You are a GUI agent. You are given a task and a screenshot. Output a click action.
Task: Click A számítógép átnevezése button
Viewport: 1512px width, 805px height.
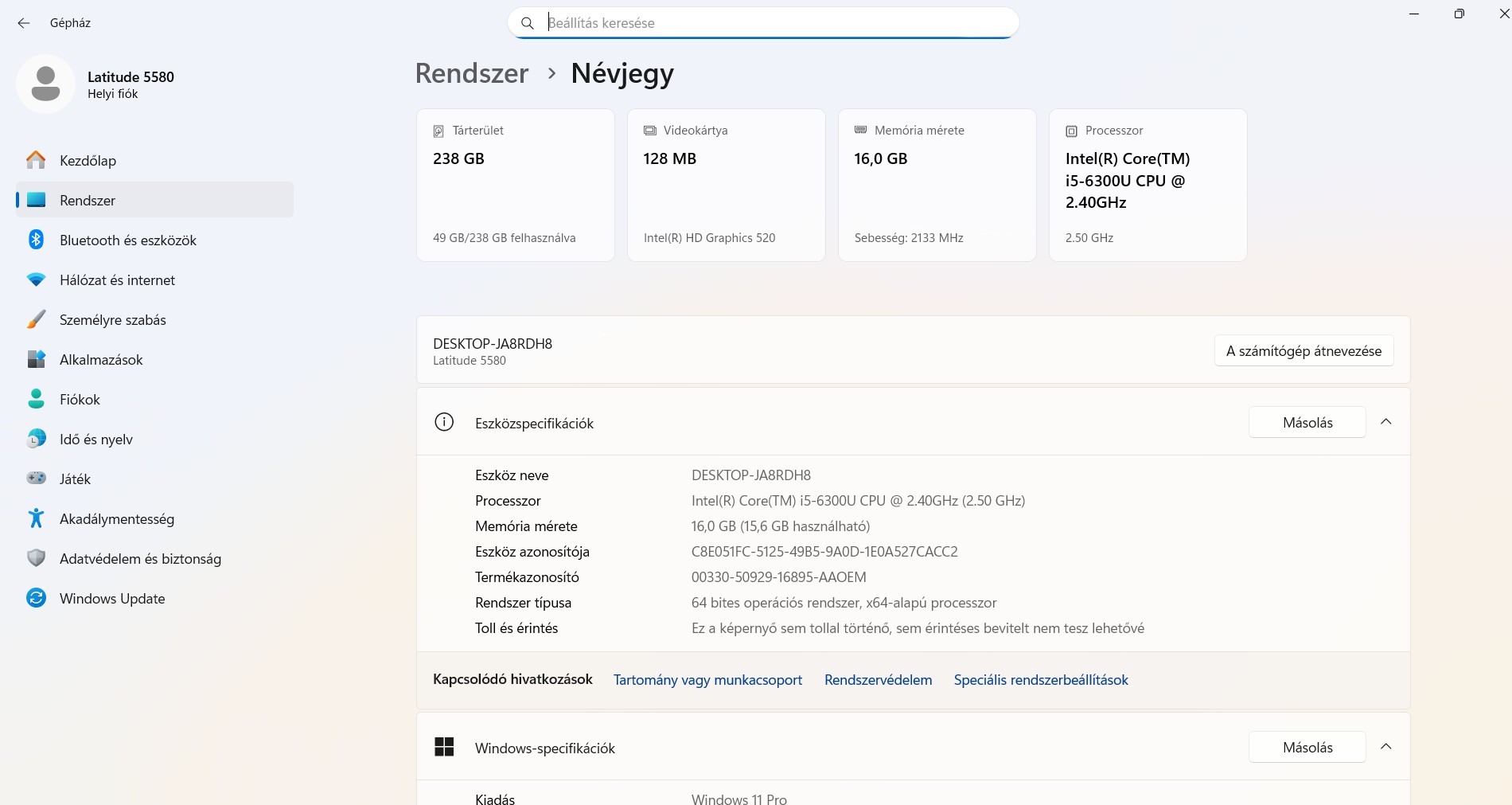click(1304, 351)
